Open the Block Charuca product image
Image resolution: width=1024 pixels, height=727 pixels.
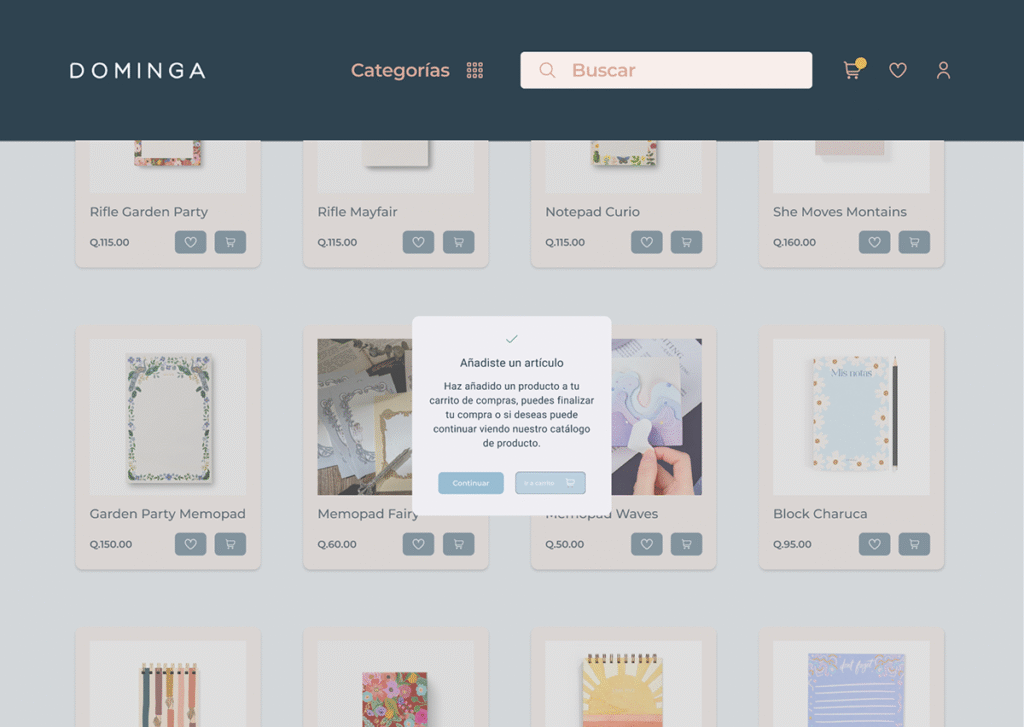click(851, 417)
